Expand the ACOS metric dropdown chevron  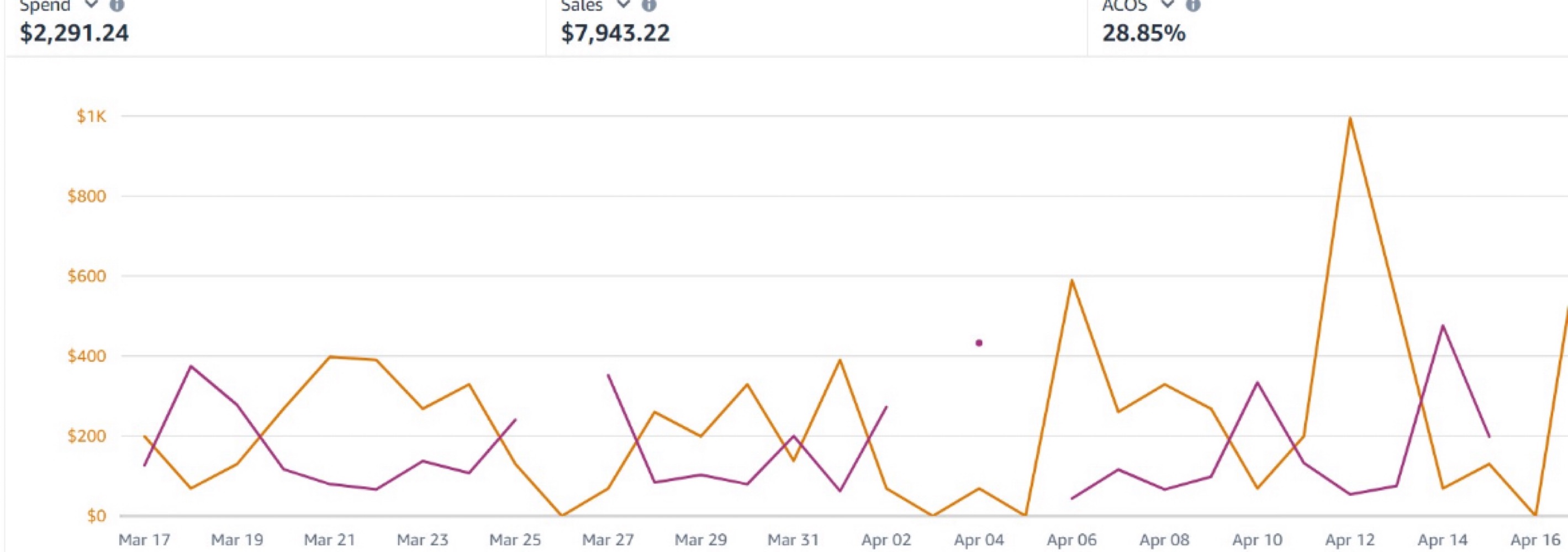[1167, 4]
